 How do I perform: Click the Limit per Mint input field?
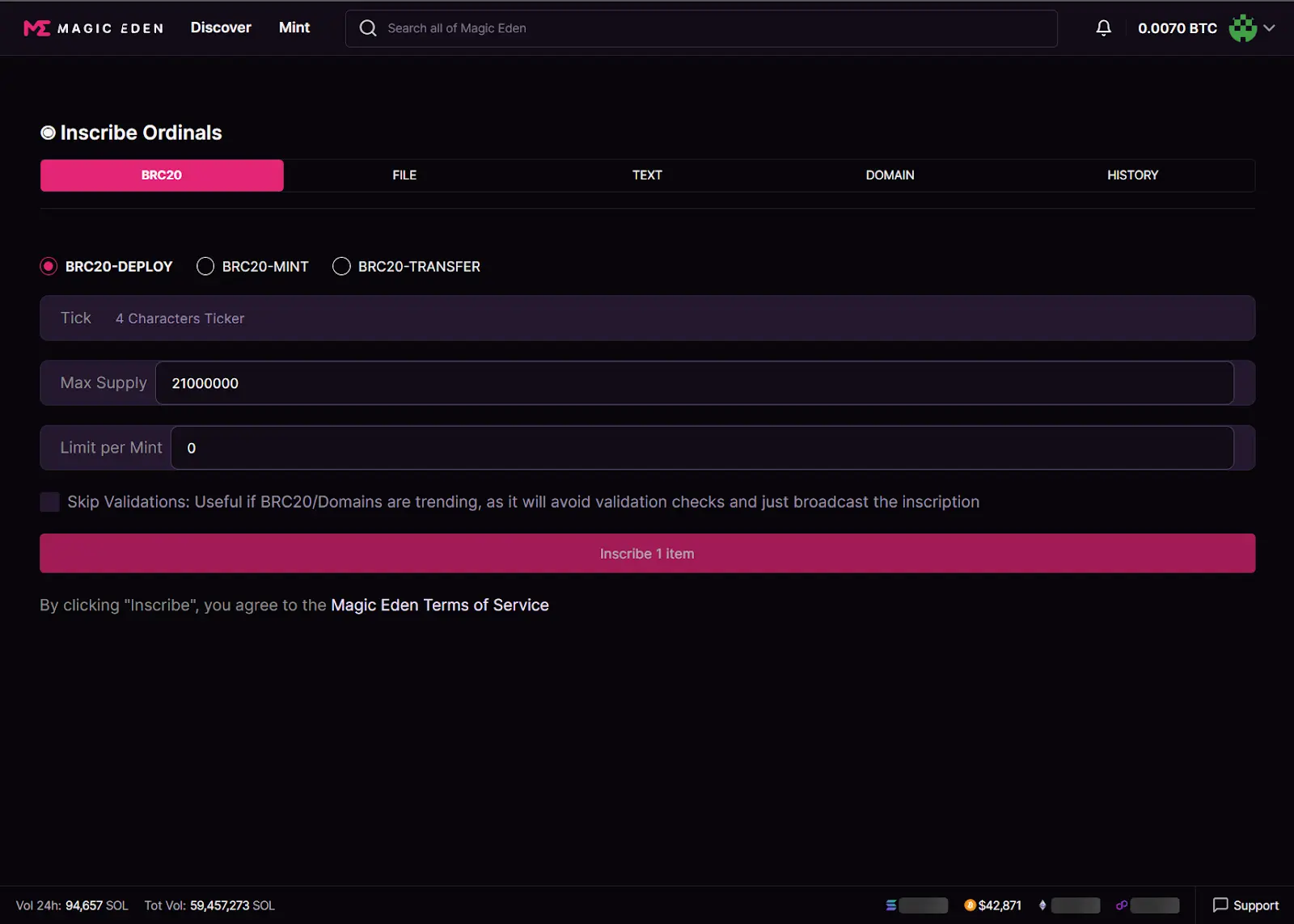(x=702, y=448)
